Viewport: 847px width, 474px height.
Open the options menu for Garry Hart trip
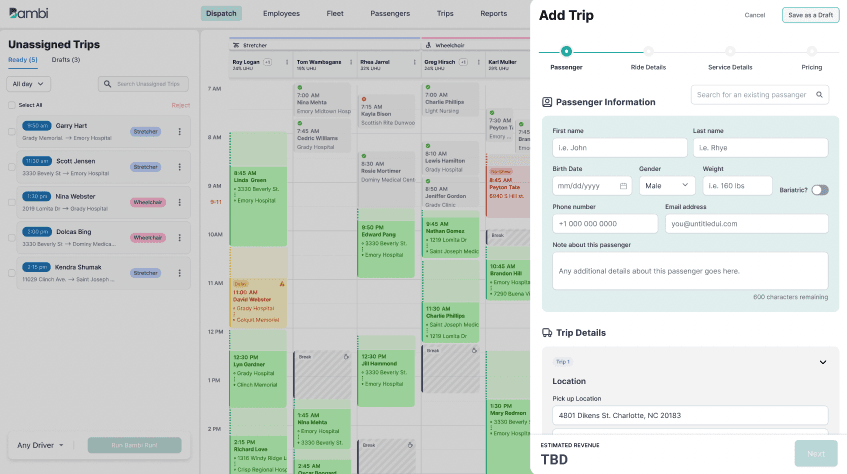[x=179, y=131]
